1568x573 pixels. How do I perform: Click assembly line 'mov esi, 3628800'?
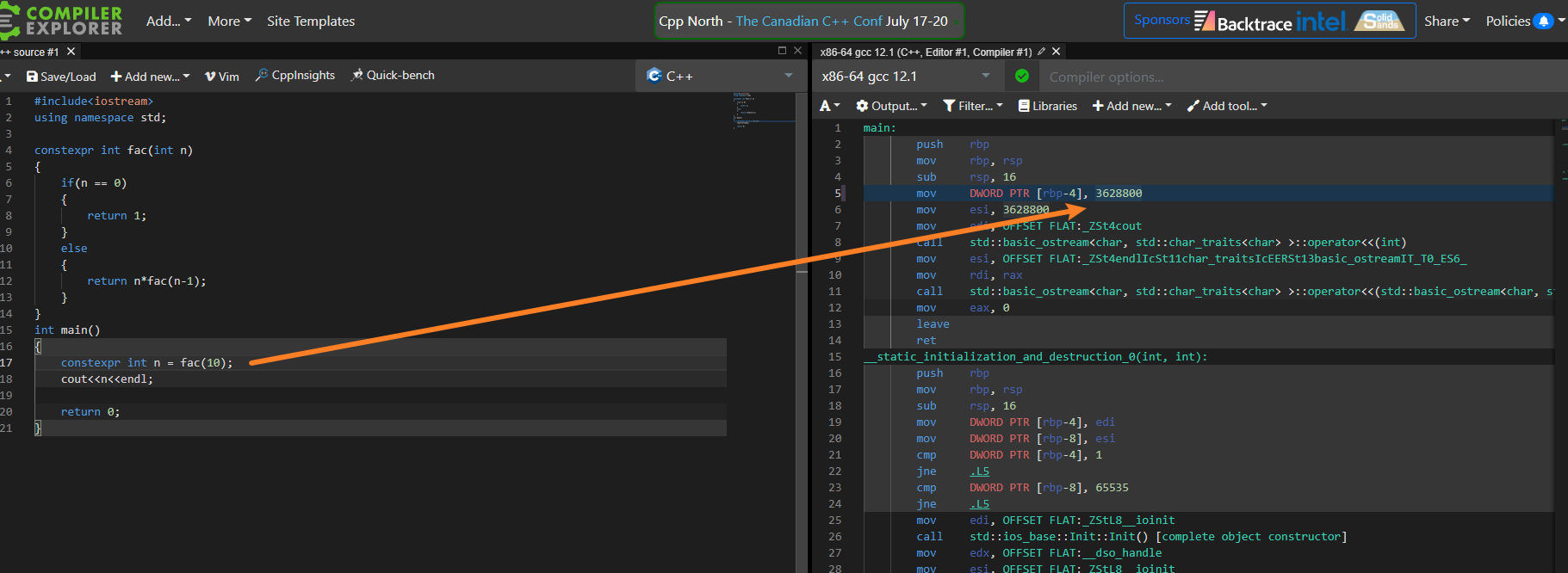982,210
